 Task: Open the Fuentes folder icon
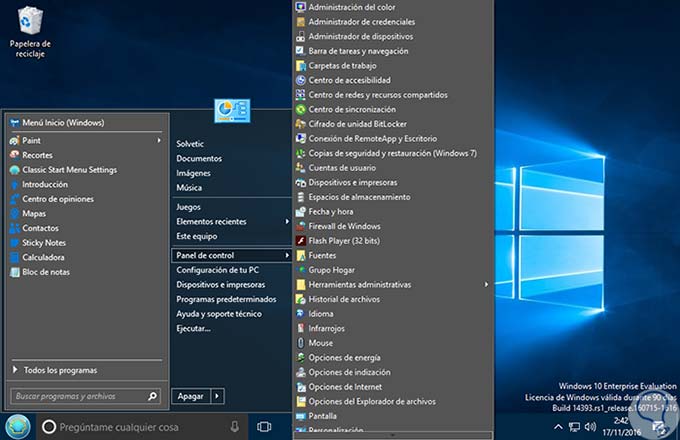coord(301,256)
